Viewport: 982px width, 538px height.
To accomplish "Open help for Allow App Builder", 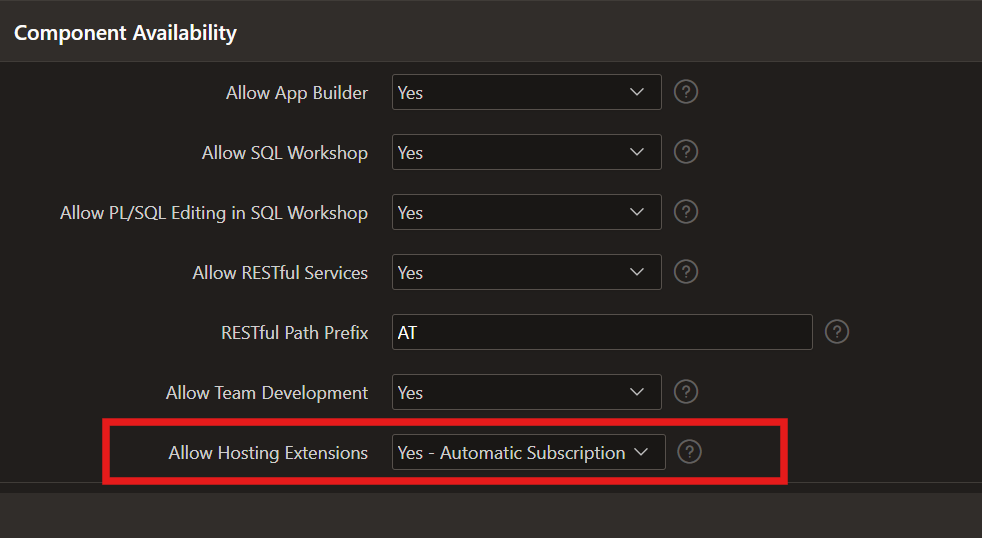I will pos(685,92).
